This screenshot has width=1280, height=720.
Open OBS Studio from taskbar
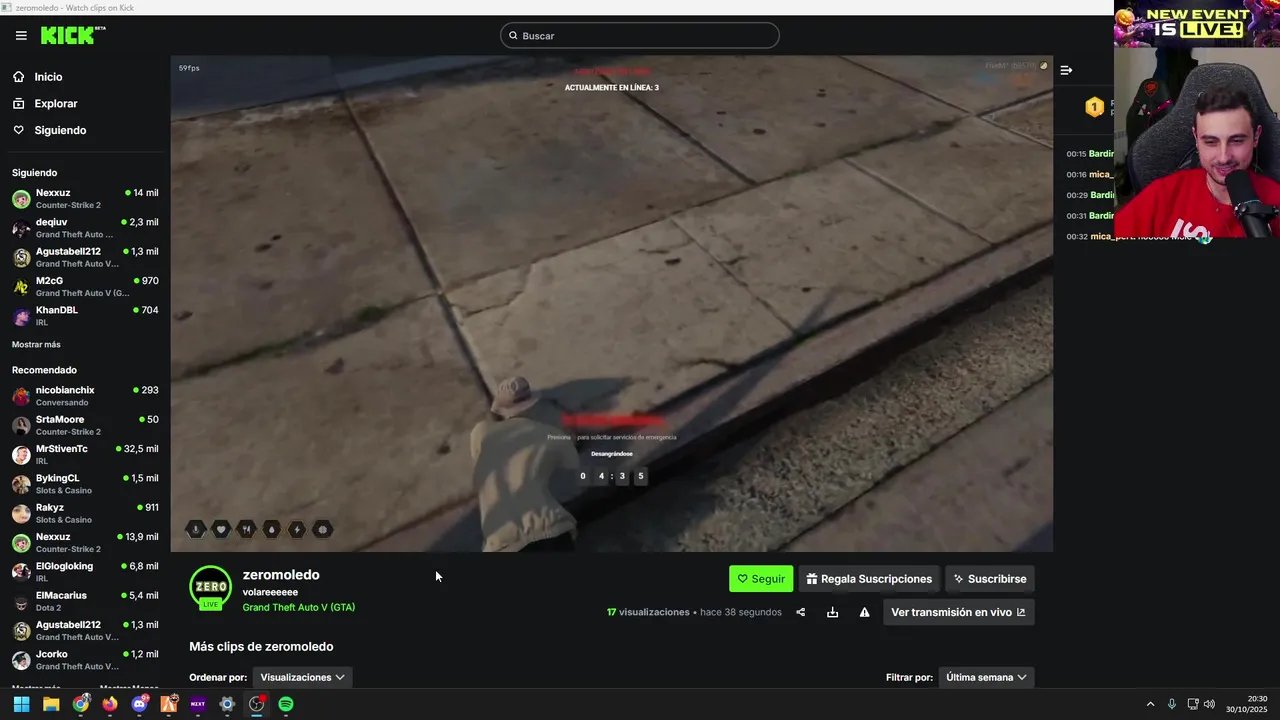click(x=257, y=704)
